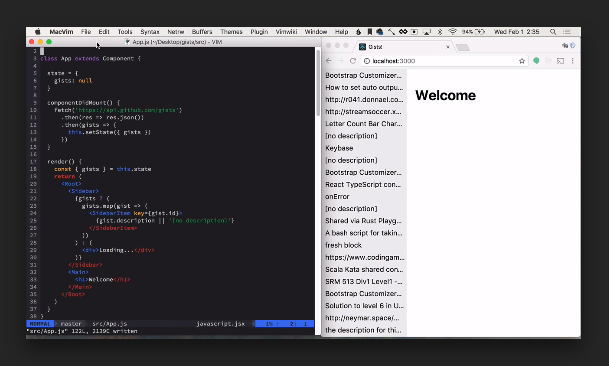Click the App.js file icon in Vim title bar
This screenshot has height=366, width=609.
tap(127, 42)
